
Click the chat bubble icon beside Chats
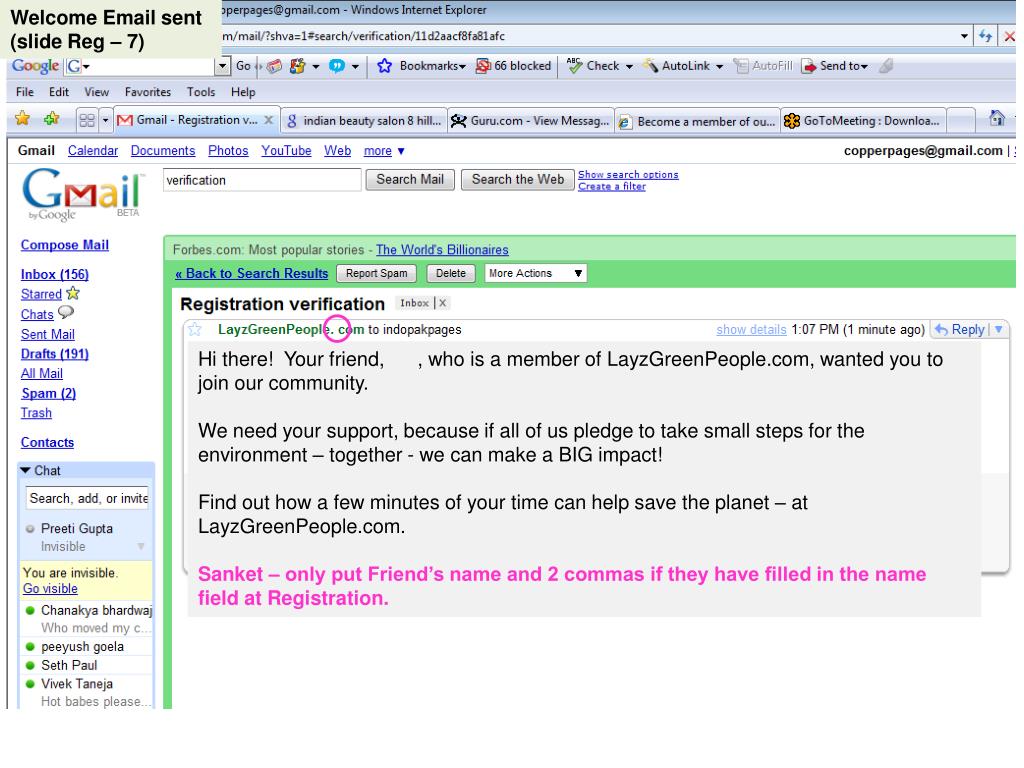click(66, 312)
